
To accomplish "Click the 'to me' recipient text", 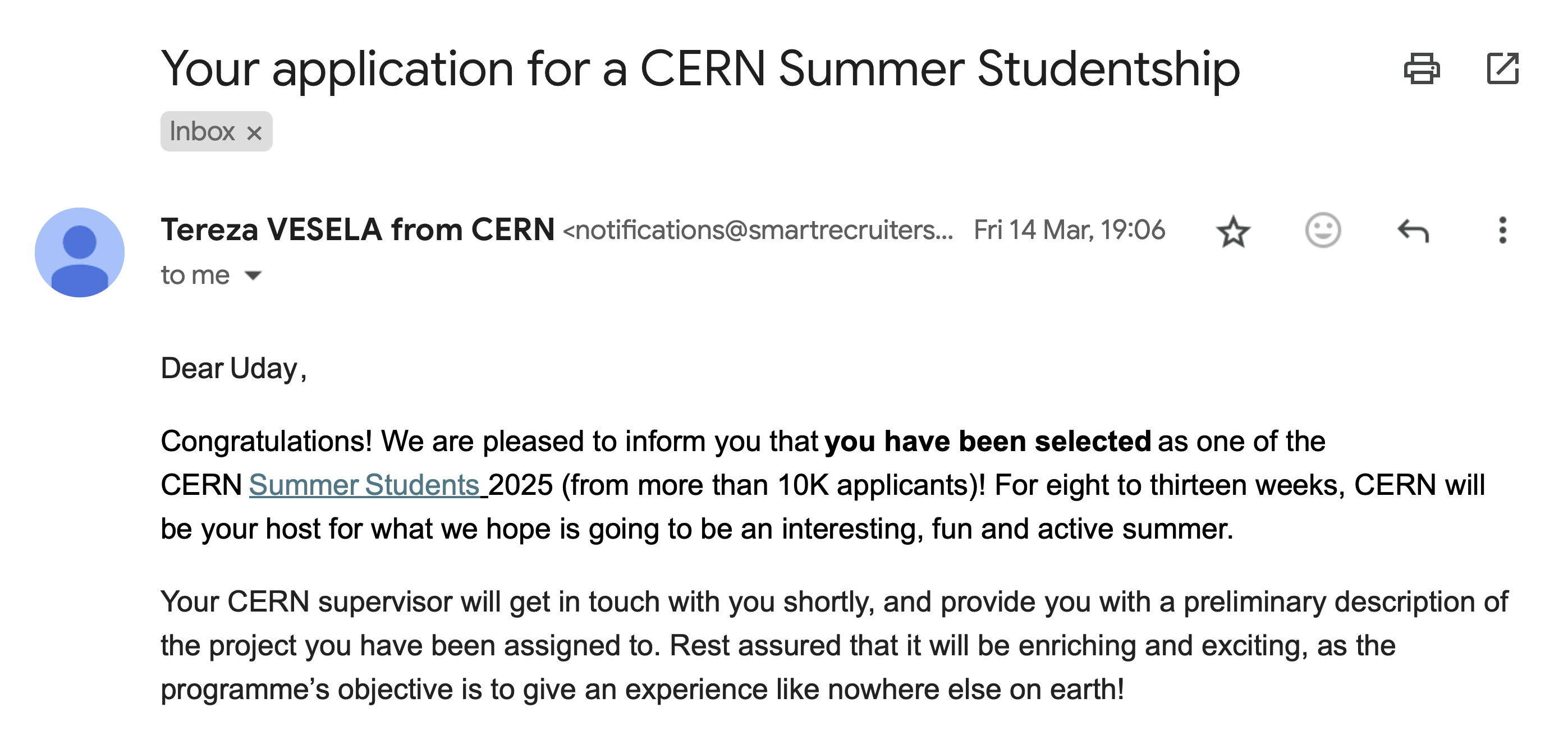I will pos(195,275).
